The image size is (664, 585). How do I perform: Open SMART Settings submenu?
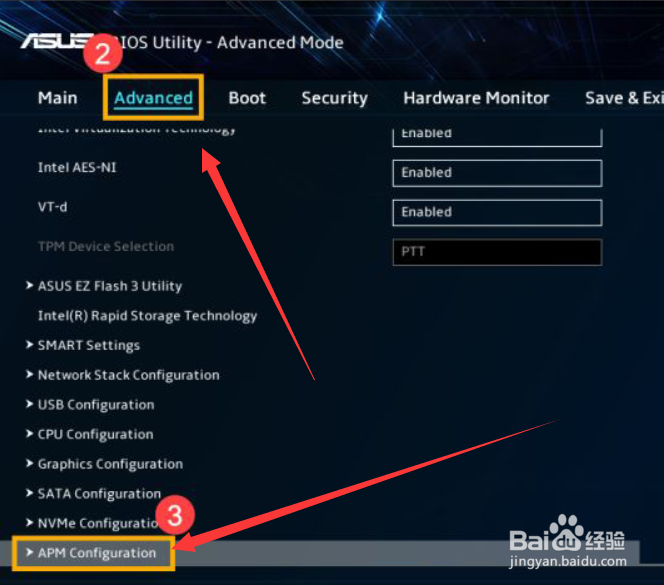pyautogui.click(x=89, y=346)
